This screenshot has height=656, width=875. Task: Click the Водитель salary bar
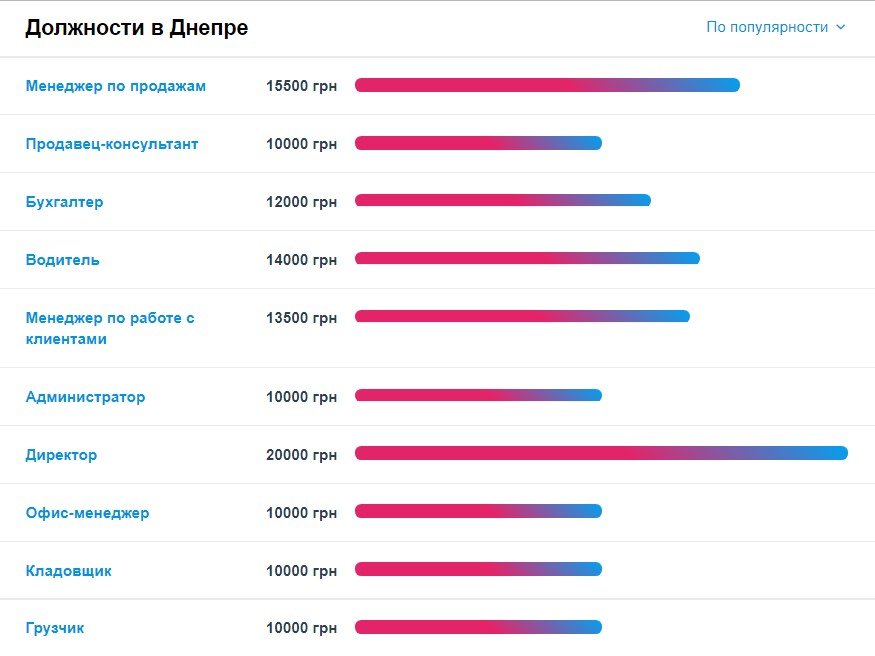pos(527,259)
